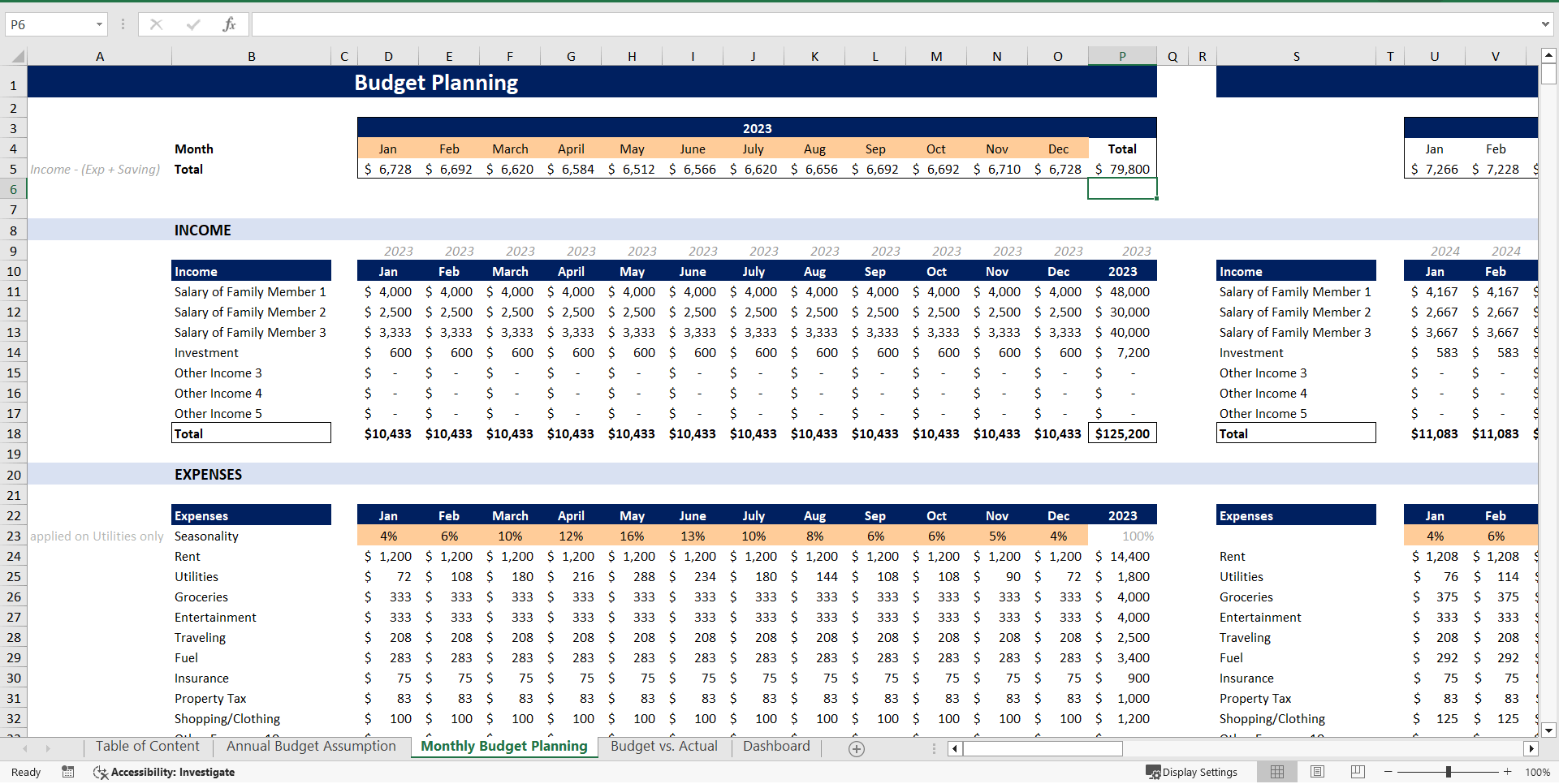Click the tab scroll split handle dots

tap(934, 748)
